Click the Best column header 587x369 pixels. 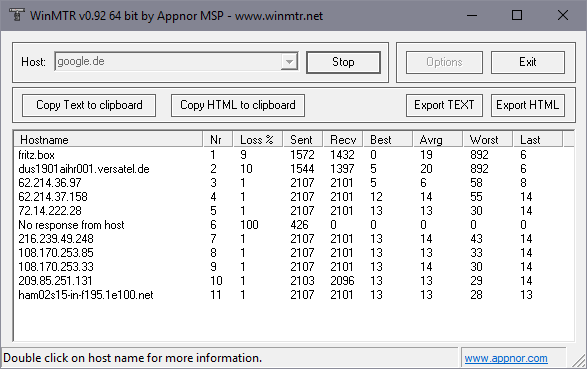point(388,140)
